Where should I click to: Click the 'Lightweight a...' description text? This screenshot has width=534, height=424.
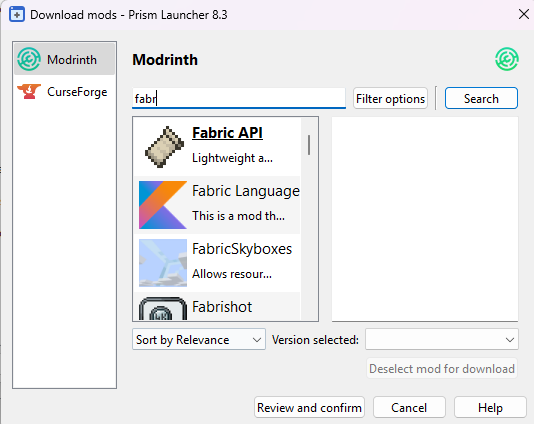tap(232, 158)
